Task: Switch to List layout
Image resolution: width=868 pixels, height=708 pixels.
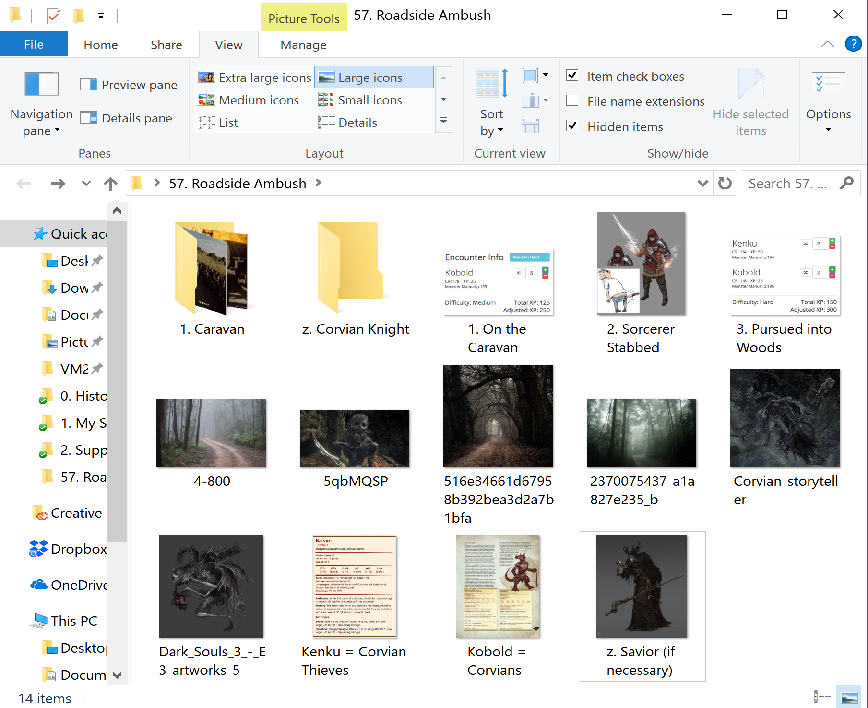Action: click(x=218, y=123)
